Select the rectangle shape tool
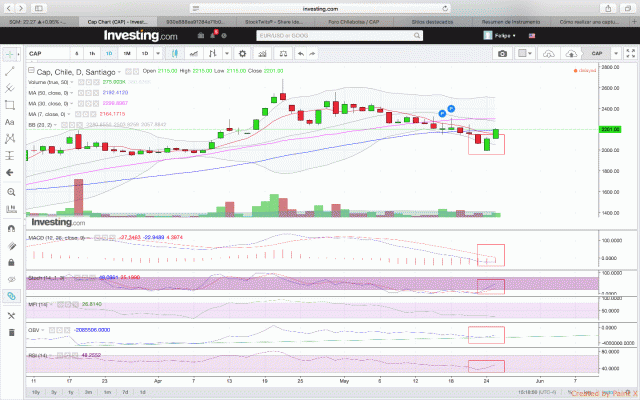The image size is (640, 400). tap(10, 105)
